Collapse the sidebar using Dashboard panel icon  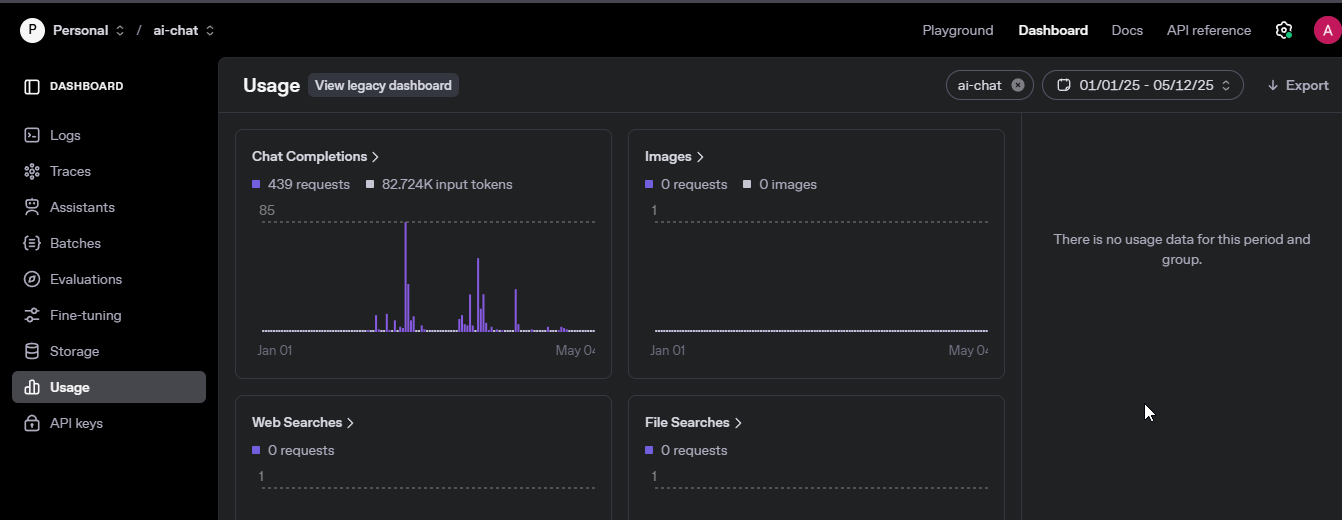(32, 87)
